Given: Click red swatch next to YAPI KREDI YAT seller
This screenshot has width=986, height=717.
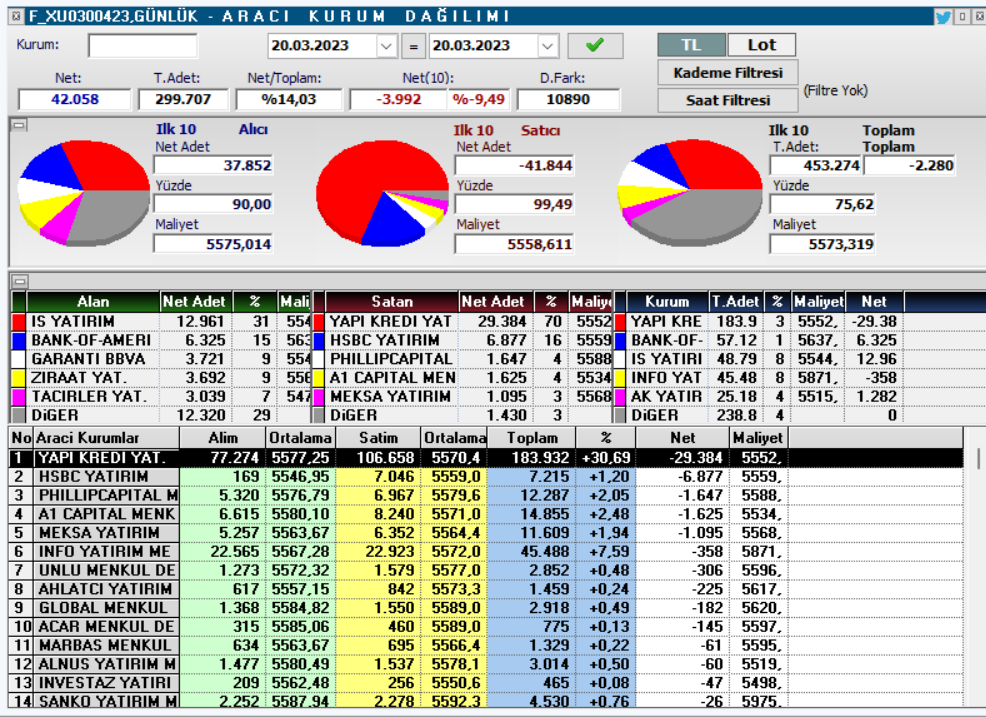Looking at the screenshot, I should tap(319, 321).
